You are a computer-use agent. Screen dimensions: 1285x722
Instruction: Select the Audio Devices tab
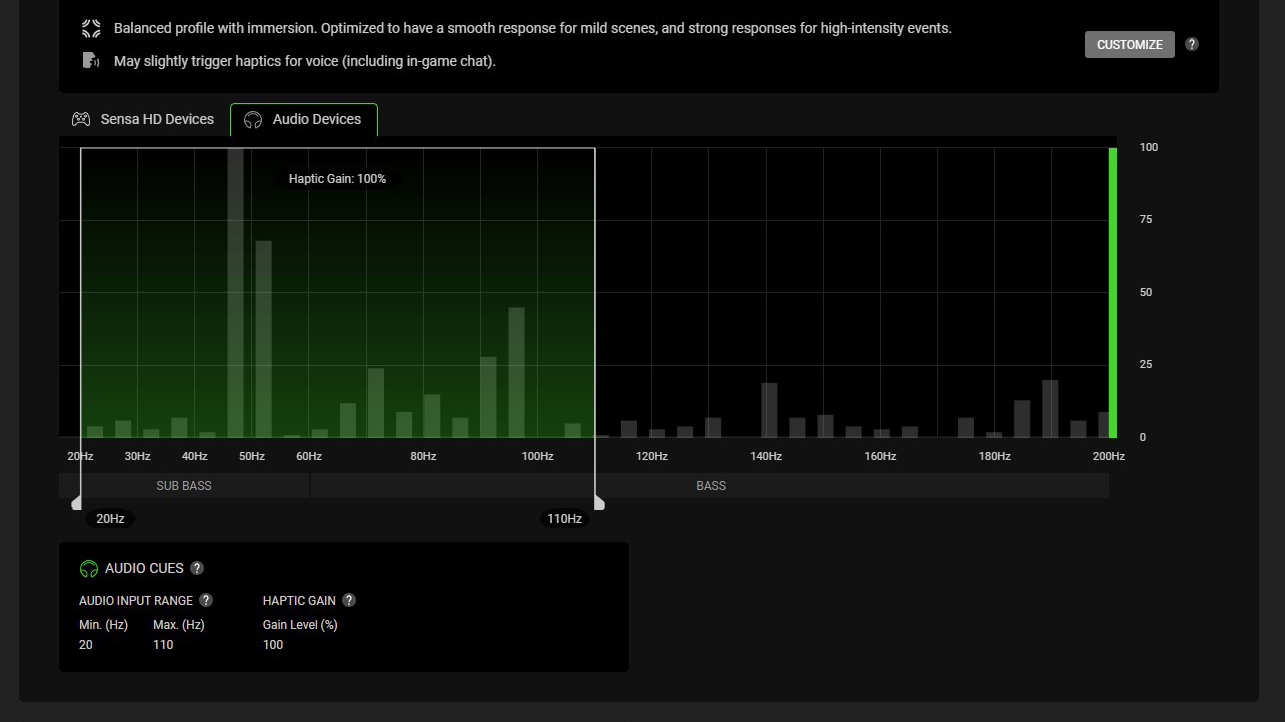tap(304, 119)
